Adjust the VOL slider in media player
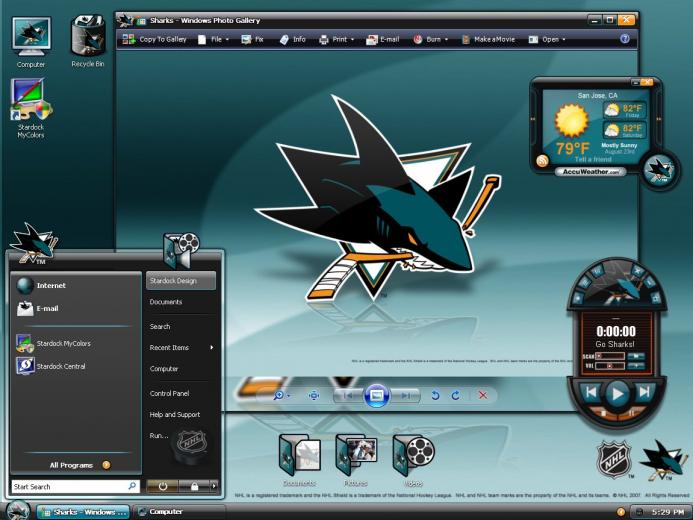Viewport: 693px width, 520px height. pyautogui.click(x=610, y=366)
